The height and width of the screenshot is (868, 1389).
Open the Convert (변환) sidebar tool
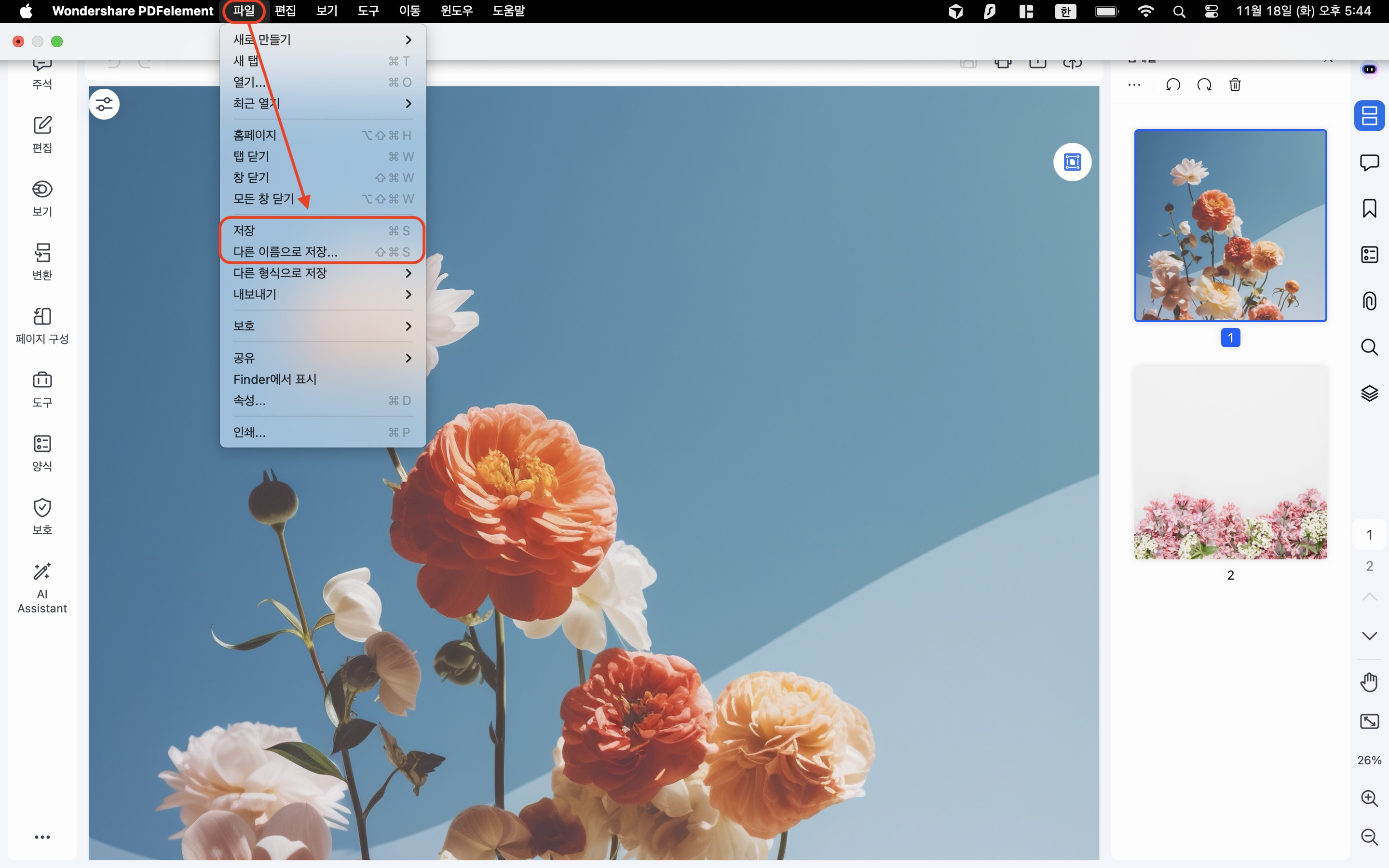point(42,261)
